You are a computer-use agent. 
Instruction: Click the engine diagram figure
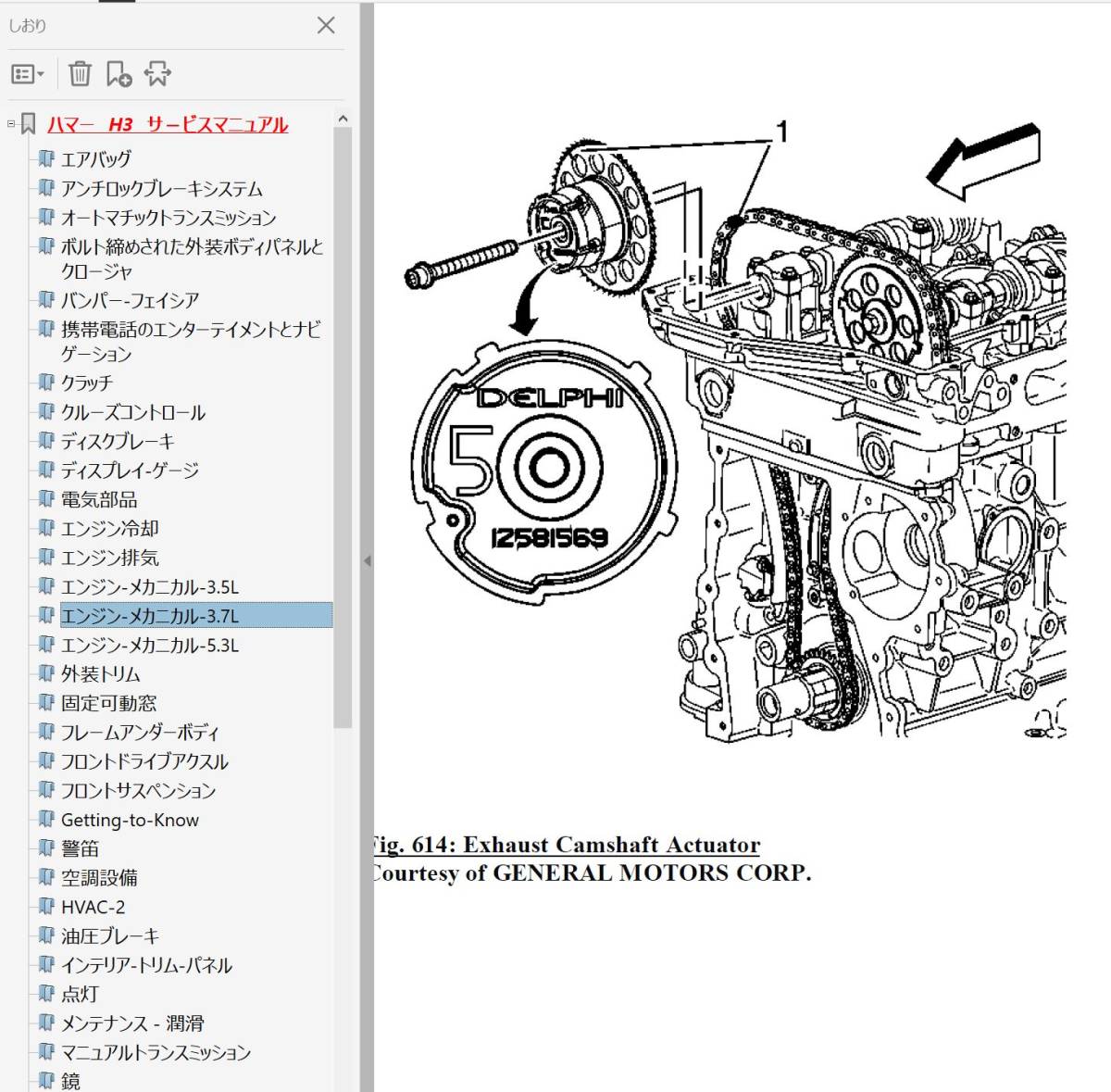click(734, 431)
